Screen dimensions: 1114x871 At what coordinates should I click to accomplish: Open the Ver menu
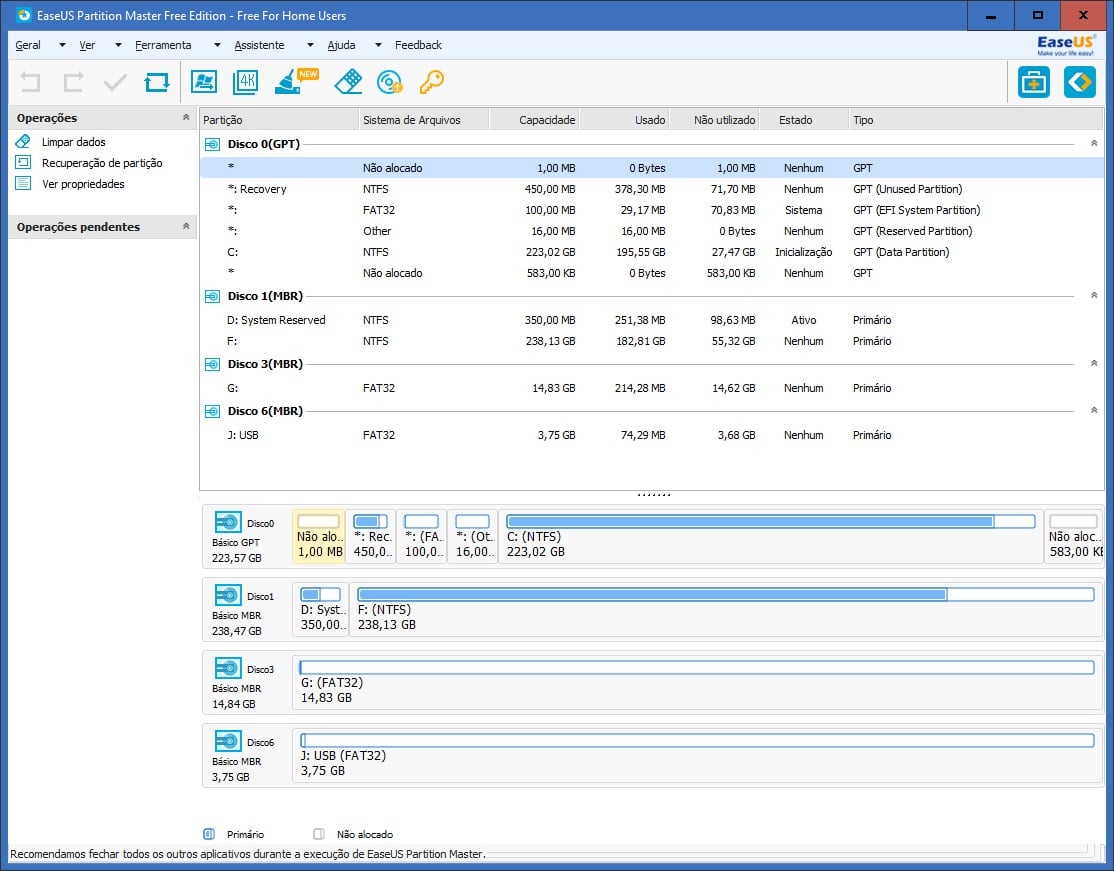coord(87,45)
